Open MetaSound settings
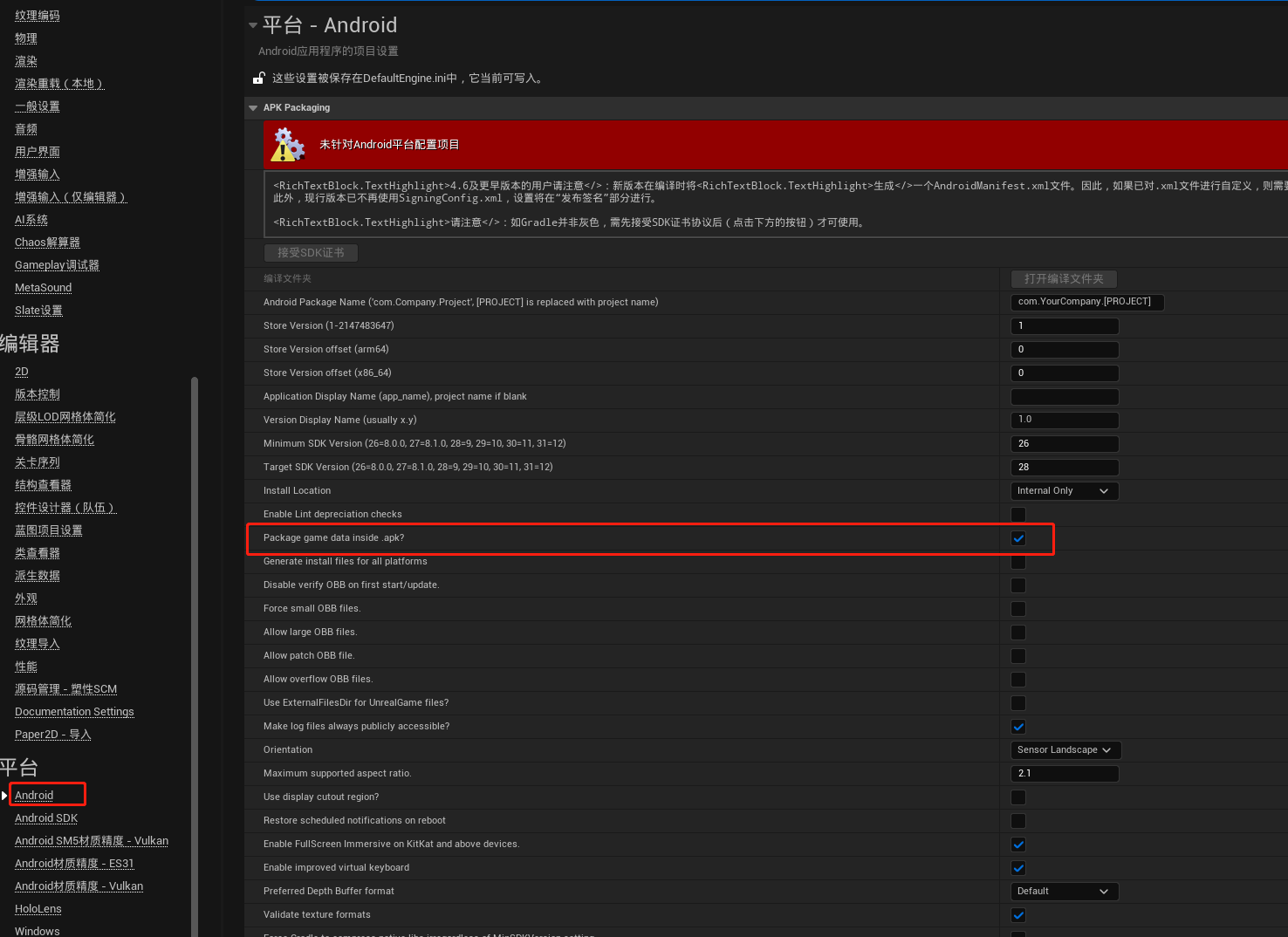Screen dimensions: 1288x937 tap(44, 288)
